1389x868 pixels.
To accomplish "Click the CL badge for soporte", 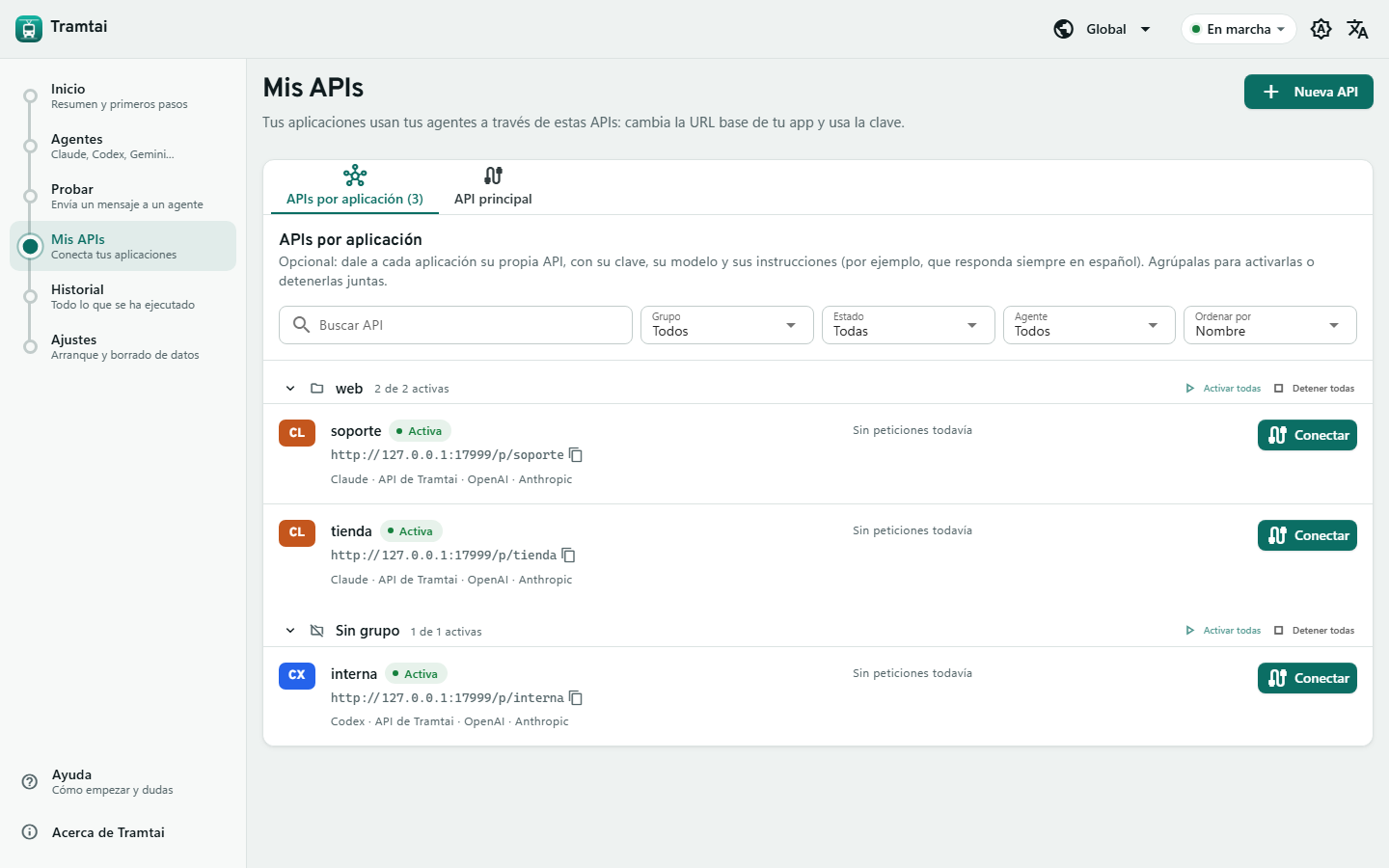I will point(297,433).
